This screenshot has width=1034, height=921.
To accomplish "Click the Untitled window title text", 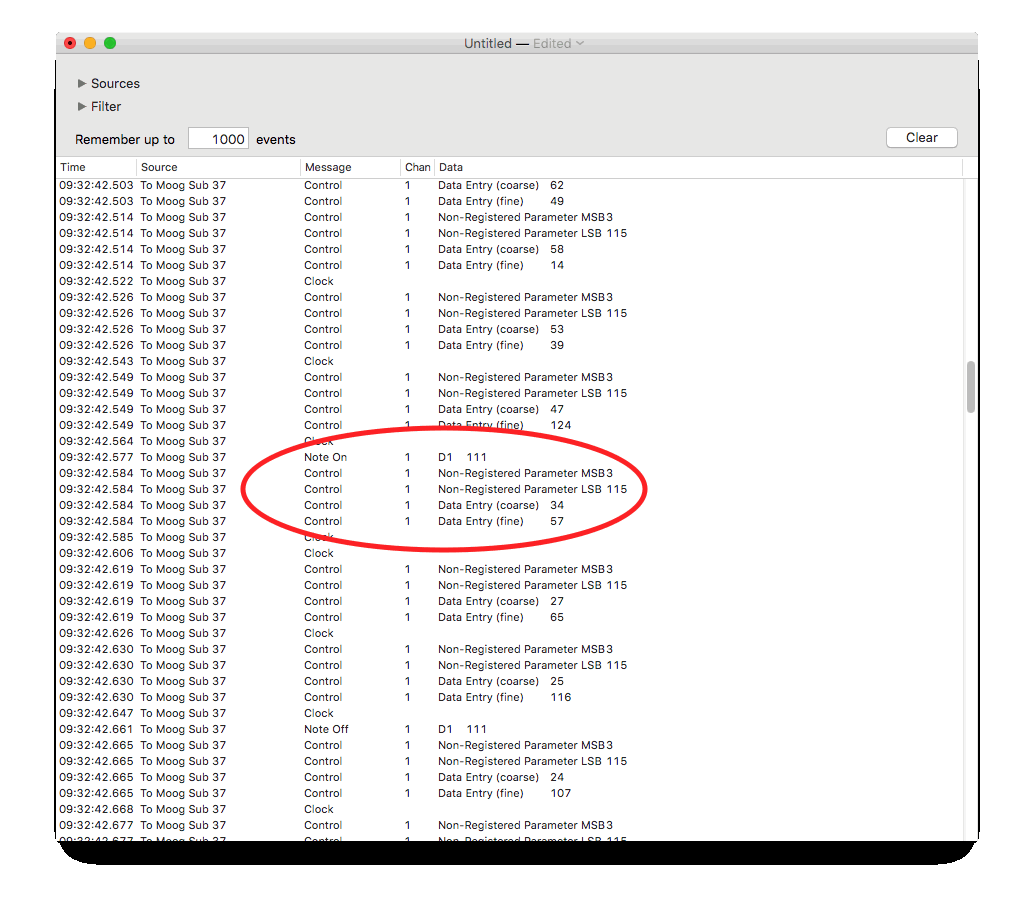I will [487, 44].
